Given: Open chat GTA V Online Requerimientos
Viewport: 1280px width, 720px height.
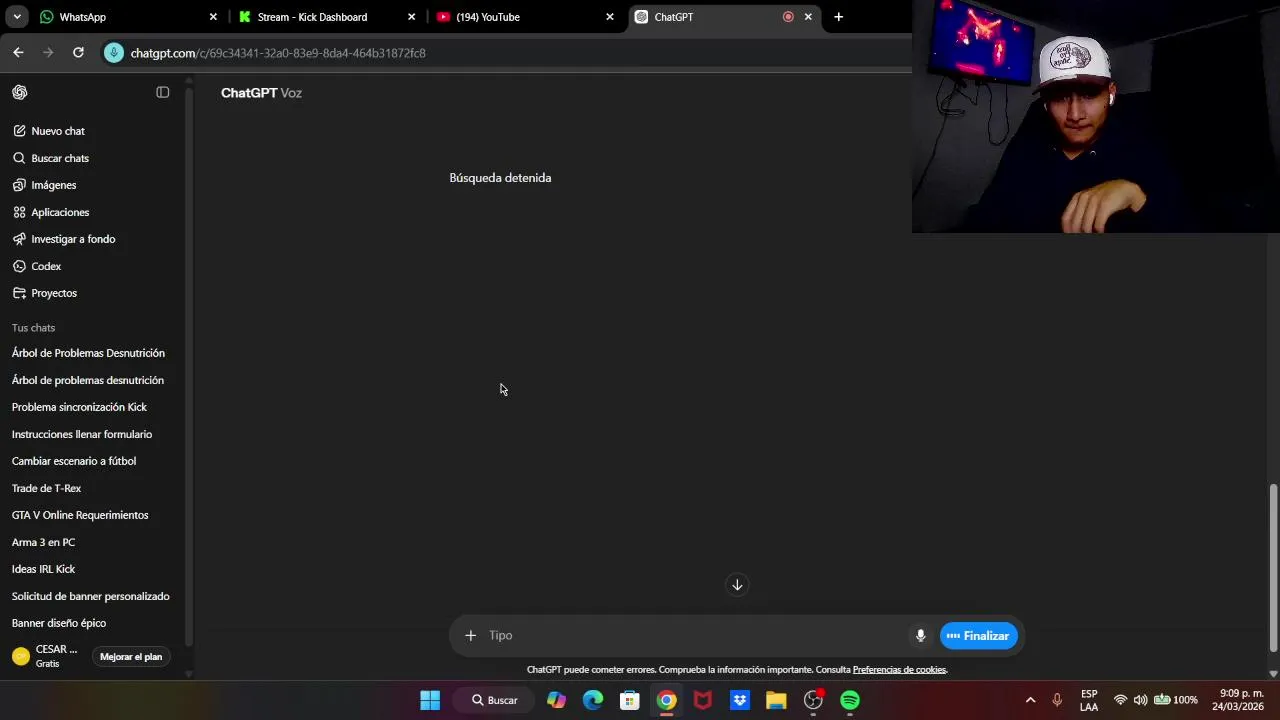Looking at the screenshot, I should point(80,515).
